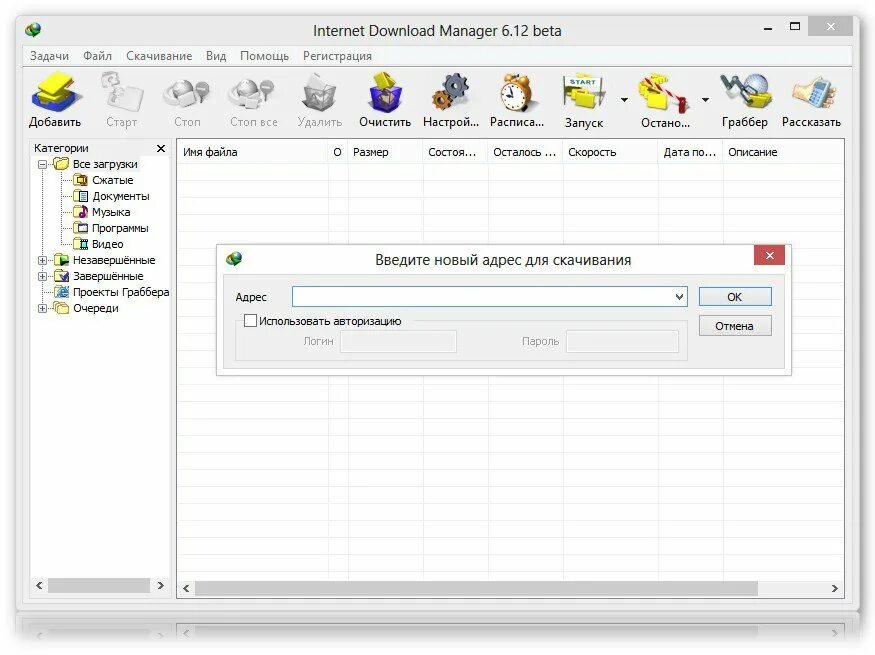This screenshot has height=655, width=875.
Task: Click right arrow of category panel scrollbar
Action: point(161,585)
